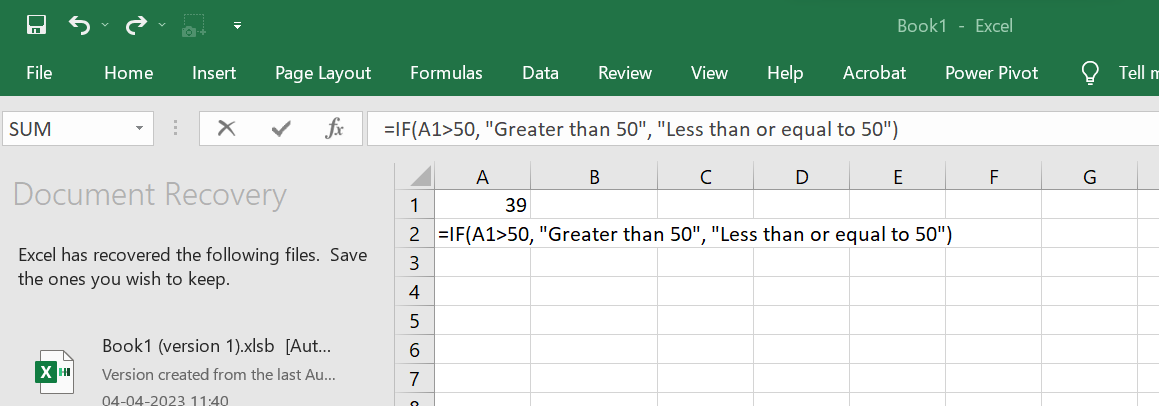Select row 3 header

coord(415,263)
